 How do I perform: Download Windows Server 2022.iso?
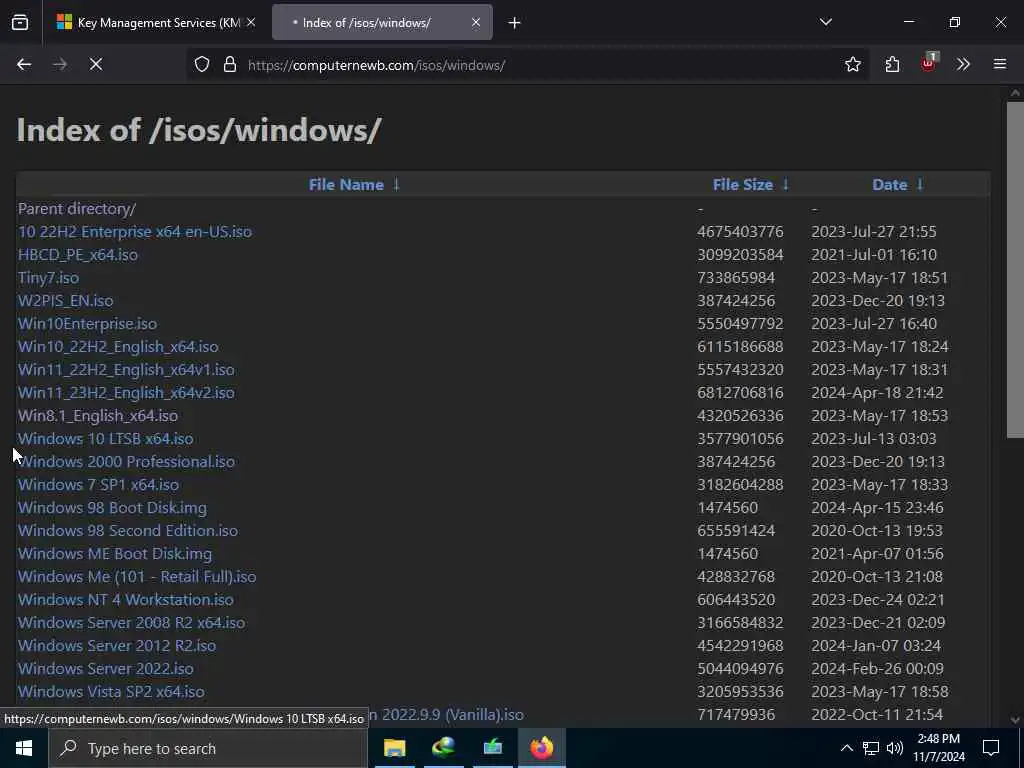pyautogui.click(x=106, y=669)
